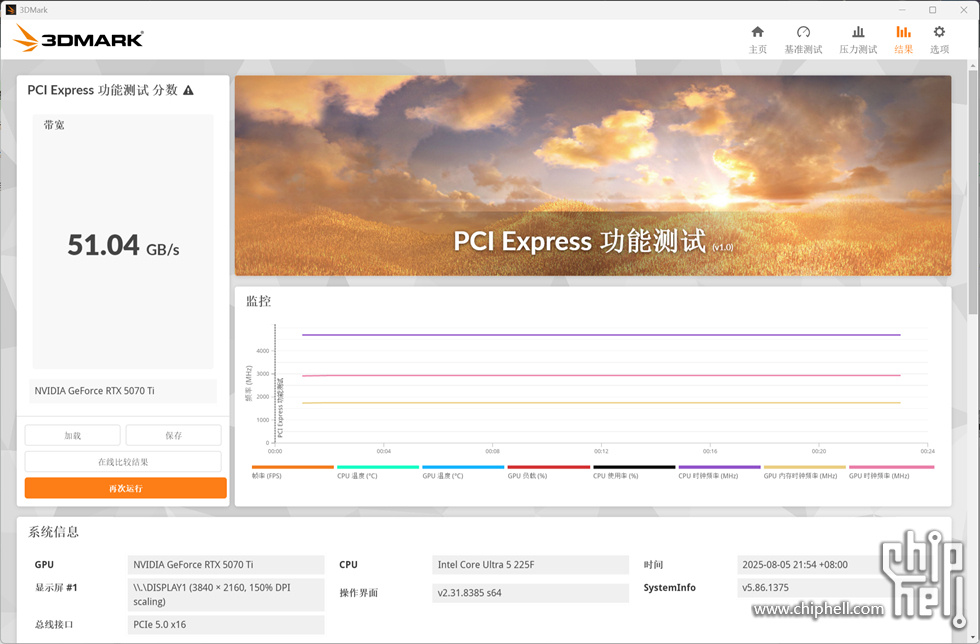Open the Home (主页) icon
Screen dimensions: 980x644
758,33
